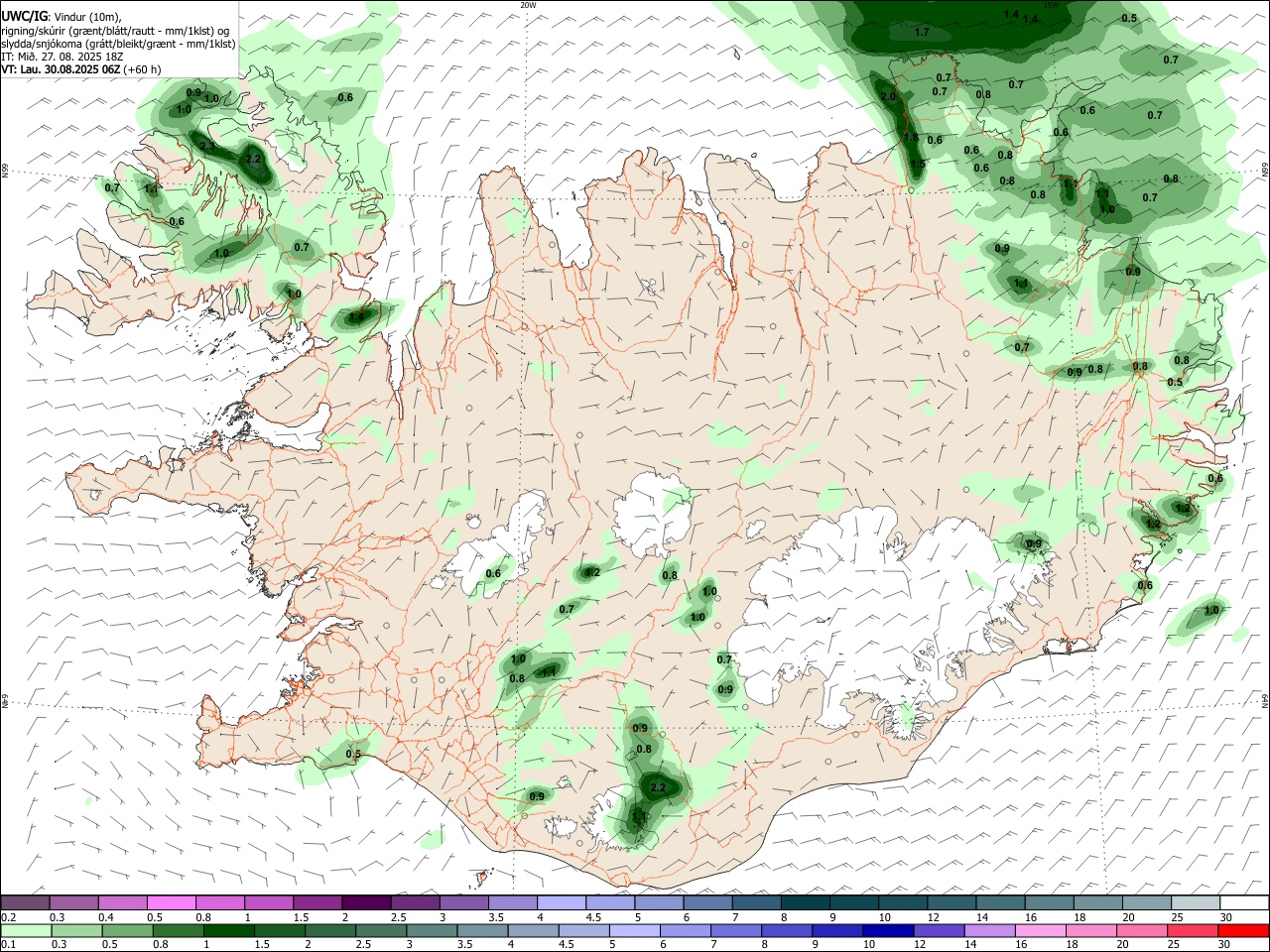The image size is (1270, 952).
Task: Click the 'slydda/snjókoma' description line in the header
Action: coord(118,44)
